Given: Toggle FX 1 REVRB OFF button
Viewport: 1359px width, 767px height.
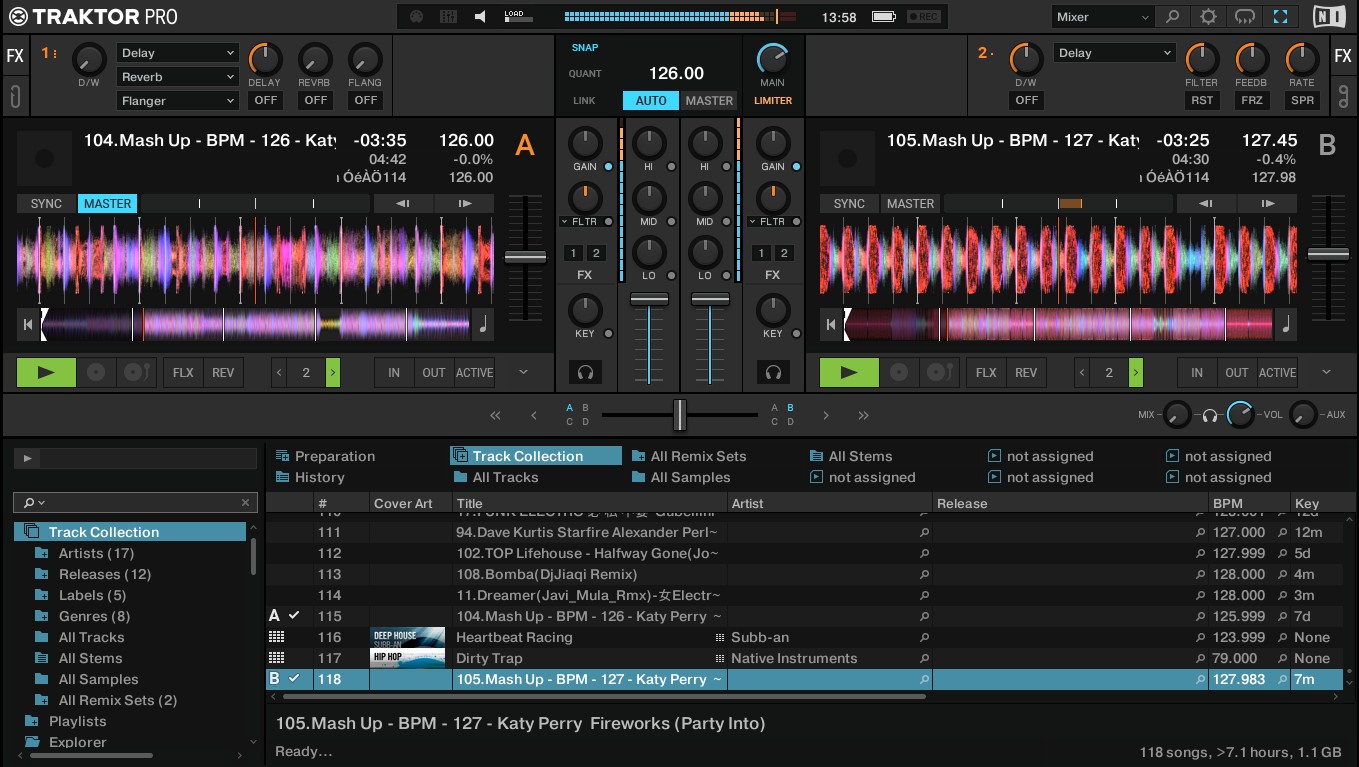Looking at the screenshot, I should [315, 100].
